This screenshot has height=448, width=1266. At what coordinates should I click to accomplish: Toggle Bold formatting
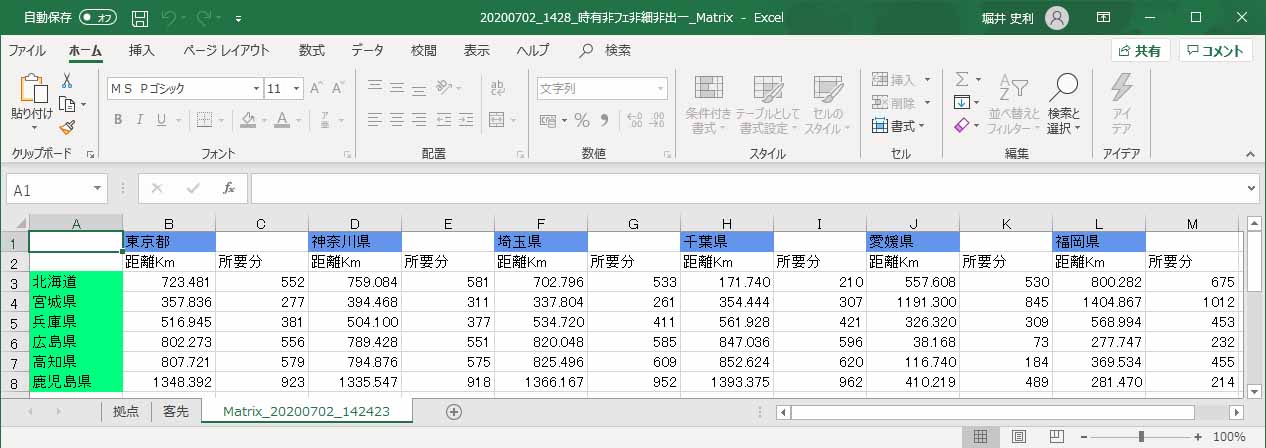[117, 120]
